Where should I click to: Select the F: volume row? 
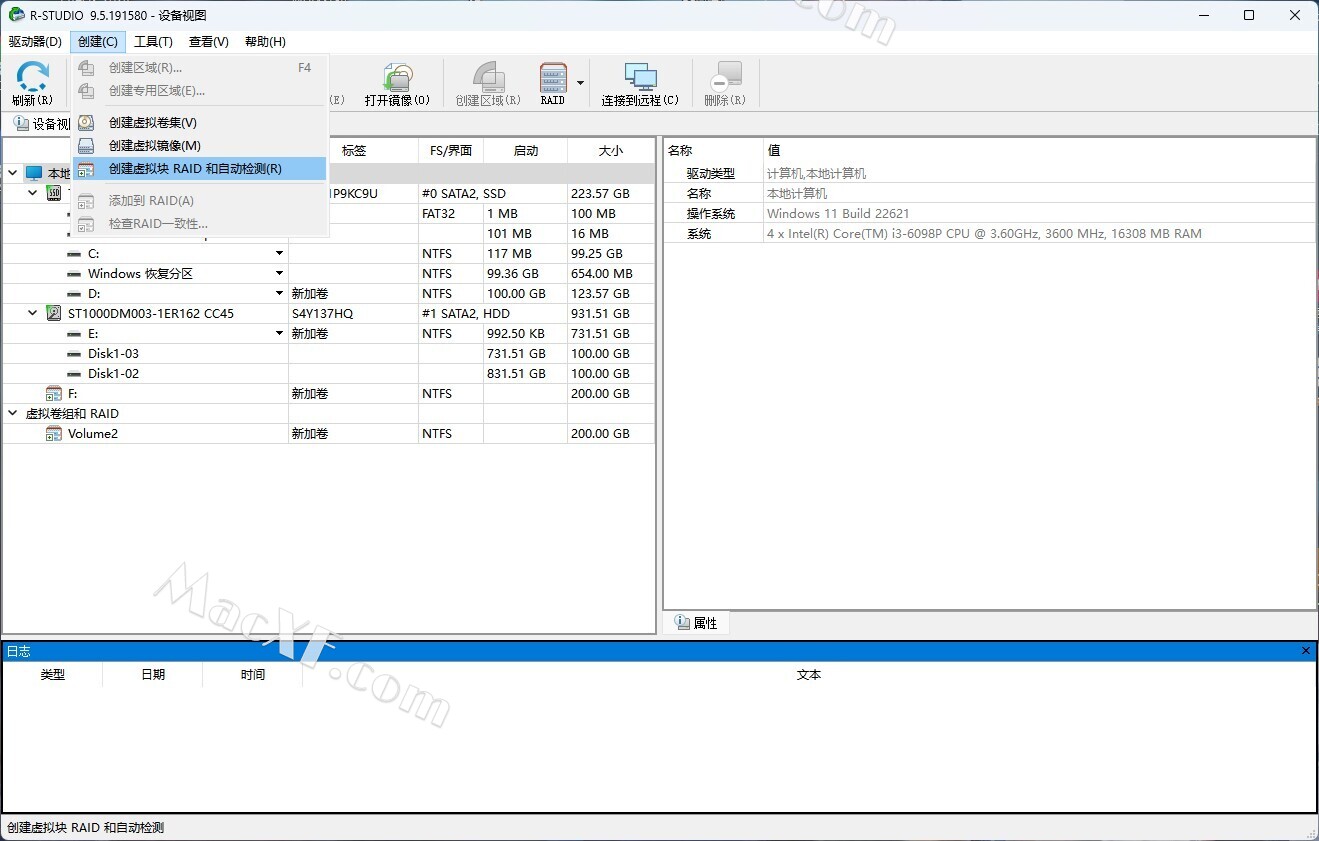[328, 393]
